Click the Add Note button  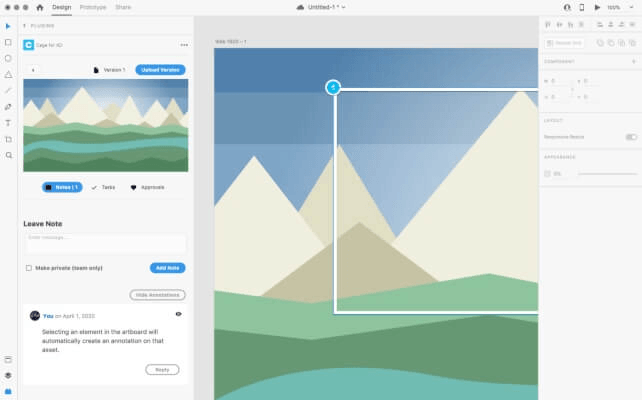tap(167, 268)
